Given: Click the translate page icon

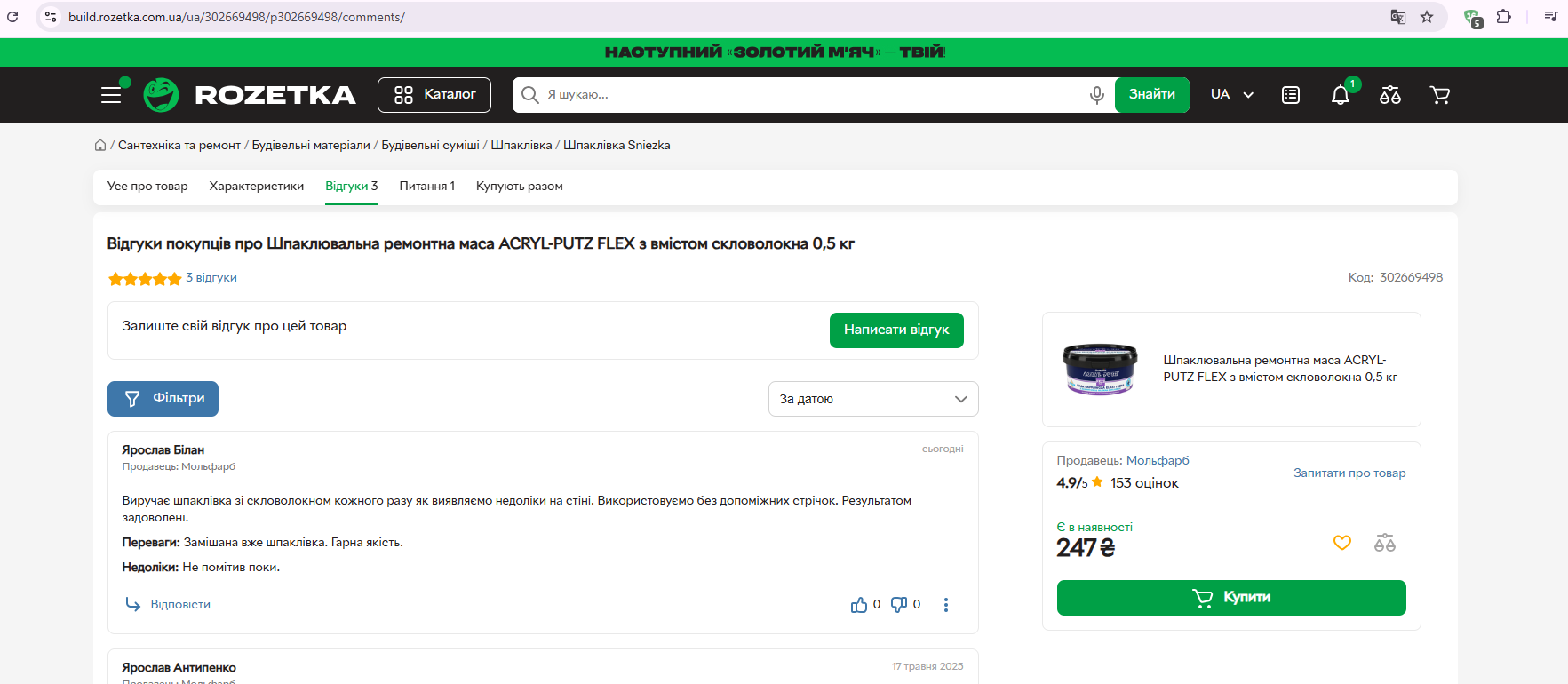Looking at the screenshot, I should point(1397,17).
